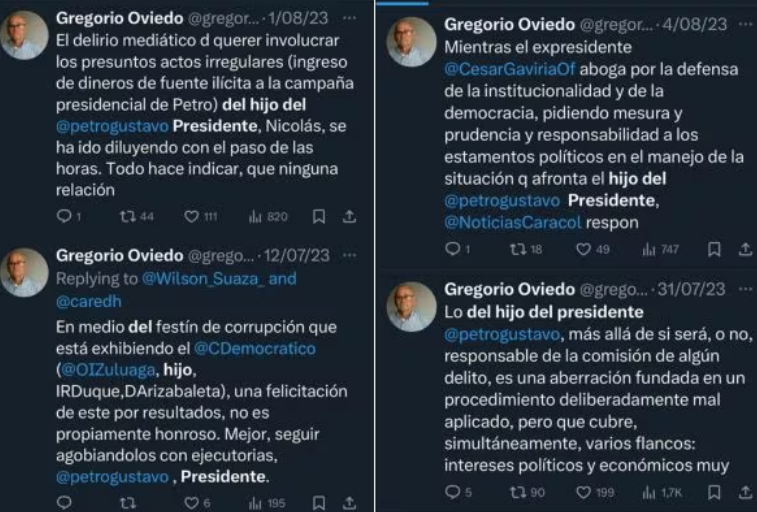Image resolution: width=757 pixels, height=512 pixels.
Task: Reply to the 31/07/23 tweet with 5 replies
Action: click(452, 492)
